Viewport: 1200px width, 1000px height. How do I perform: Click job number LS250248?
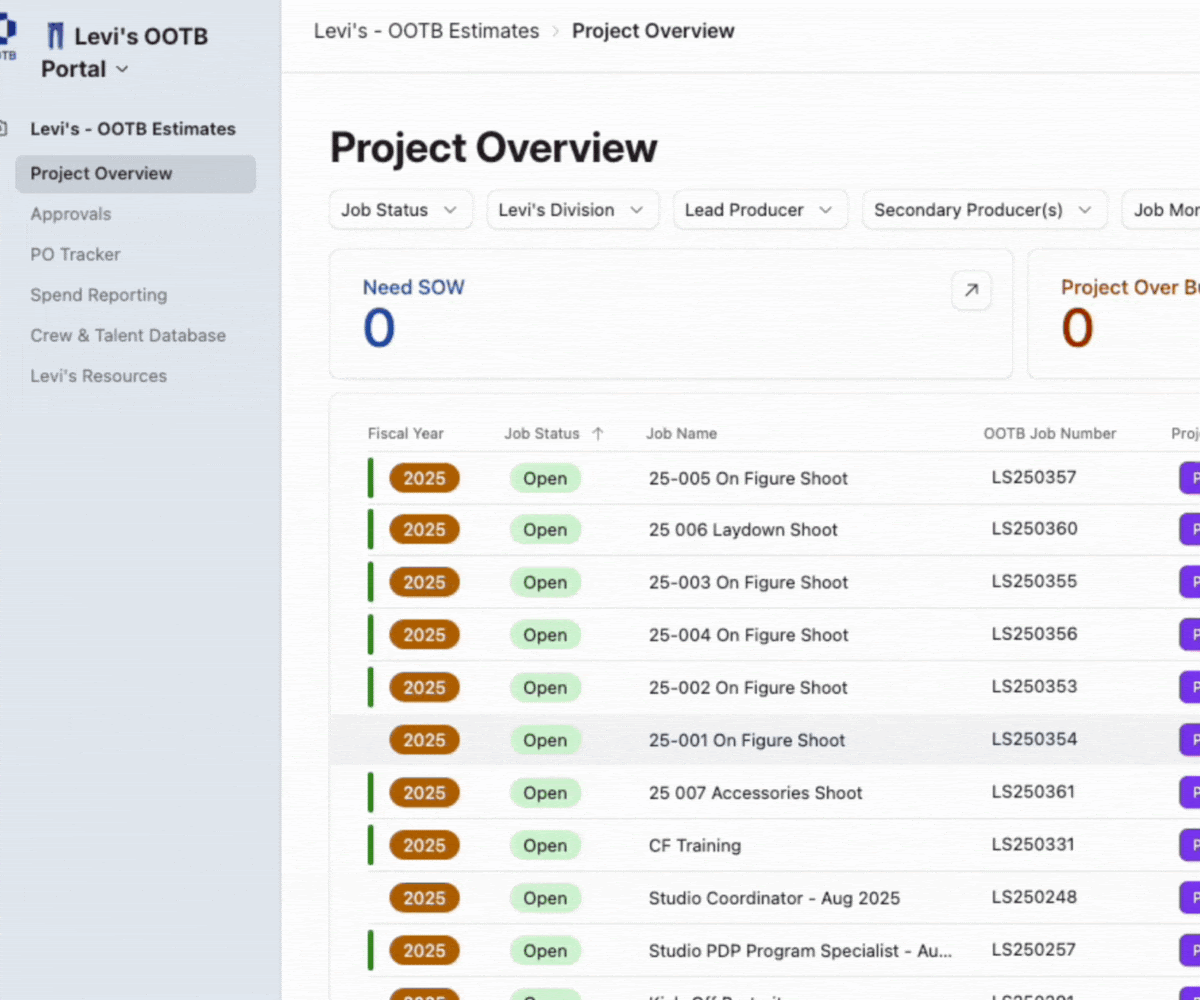pyautogui.click(x=1034, y=898)
